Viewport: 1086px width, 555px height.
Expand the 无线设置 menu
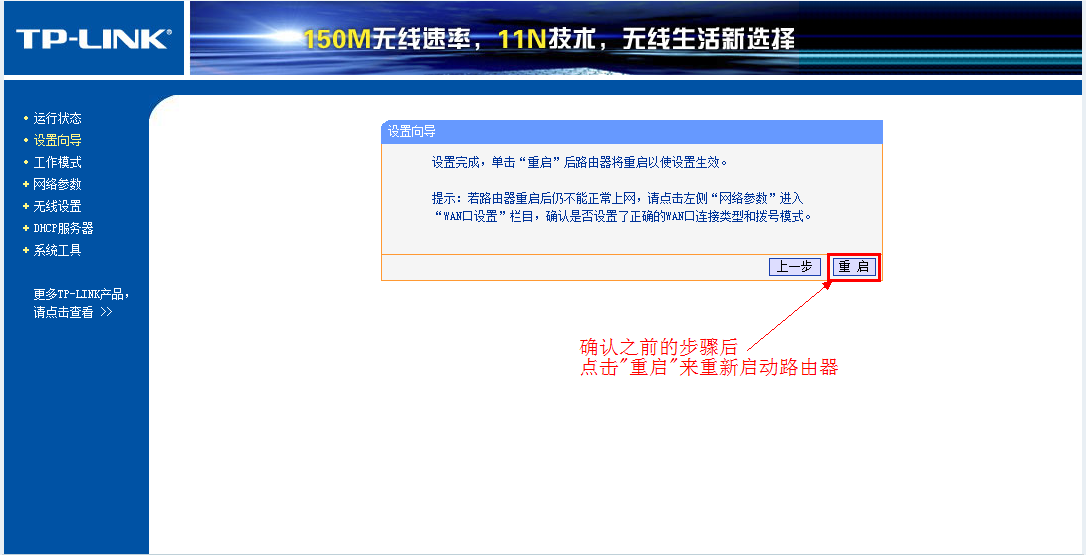pyautogui.click(x=57, y=206)
